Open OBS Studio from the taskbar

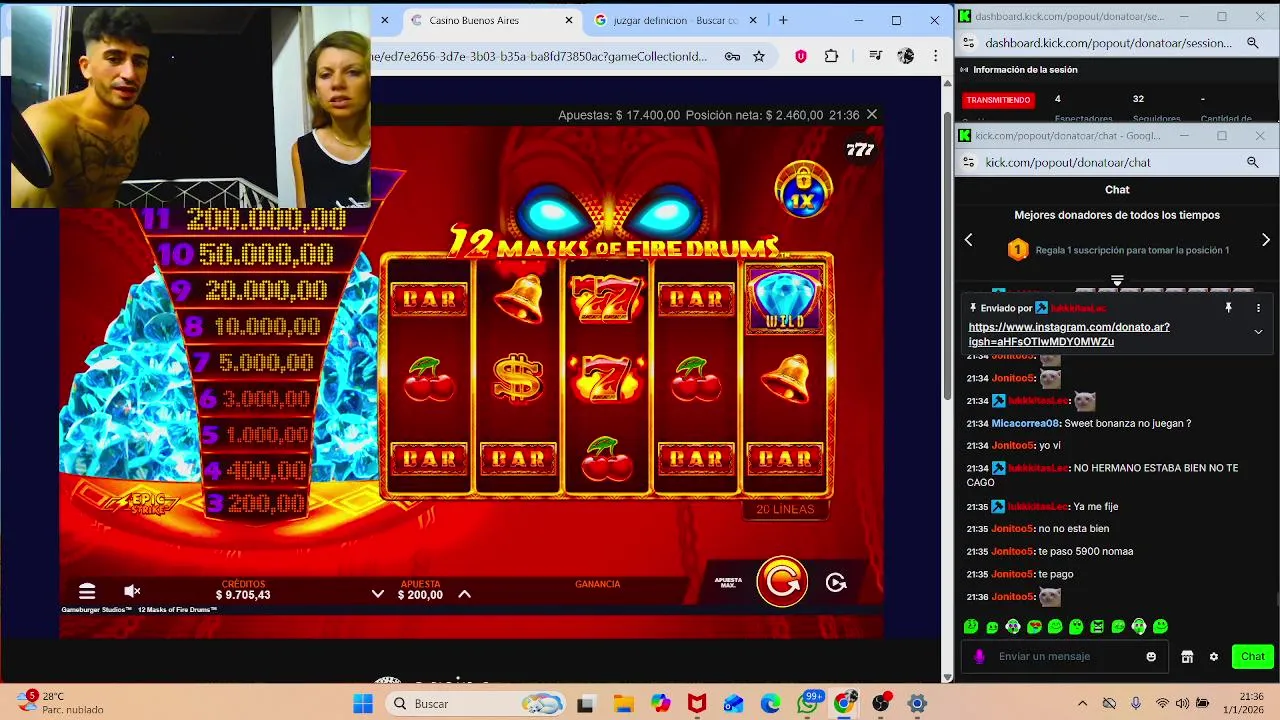click(x=881, y=704)
